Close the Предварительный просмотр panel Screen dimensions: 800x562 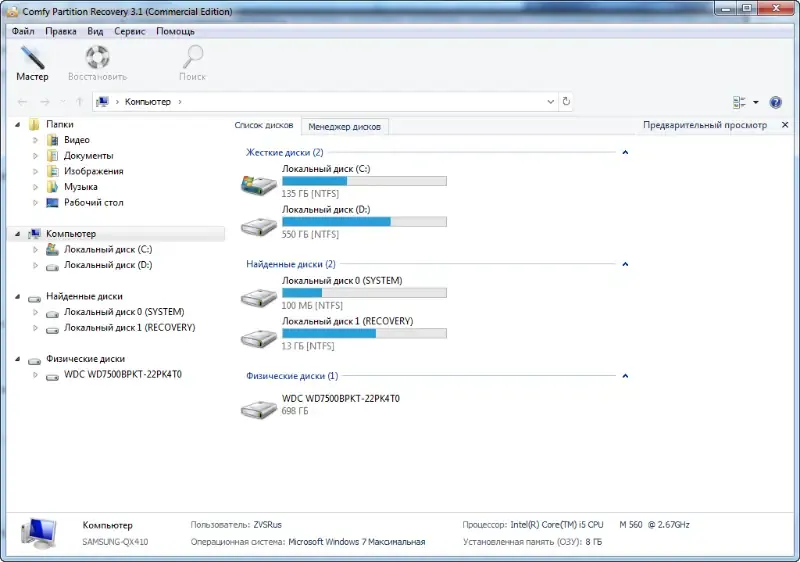click(x=785, y=124)
